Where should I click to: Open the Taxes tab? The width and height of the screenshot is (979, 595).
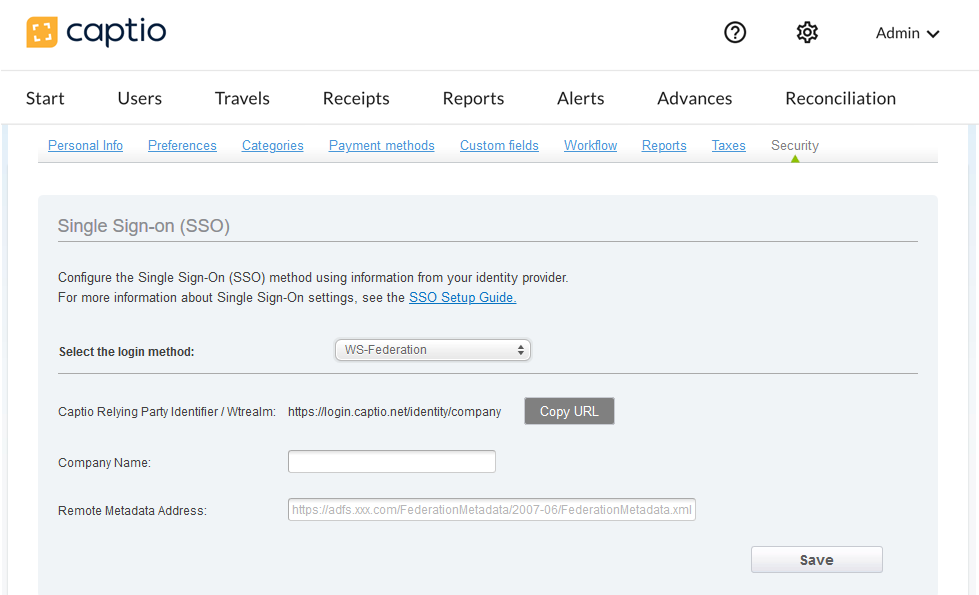(x=728, y=145)
